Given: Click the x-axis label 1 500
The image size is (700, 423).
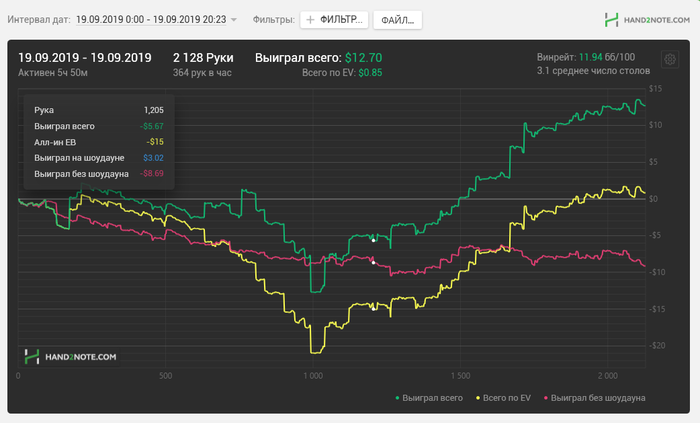Looking at the screenshot, I should [x=460, y=376].
